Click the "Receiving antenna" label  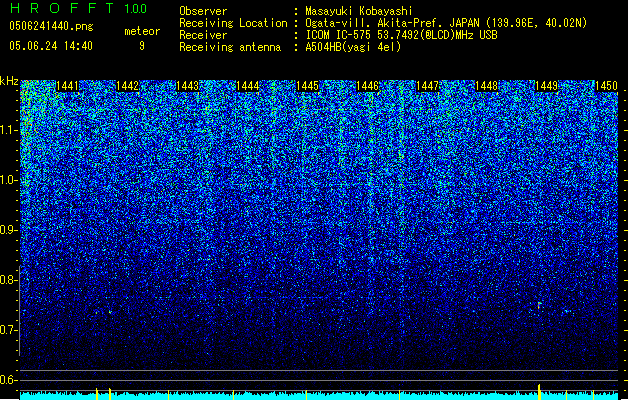point(230,47)
